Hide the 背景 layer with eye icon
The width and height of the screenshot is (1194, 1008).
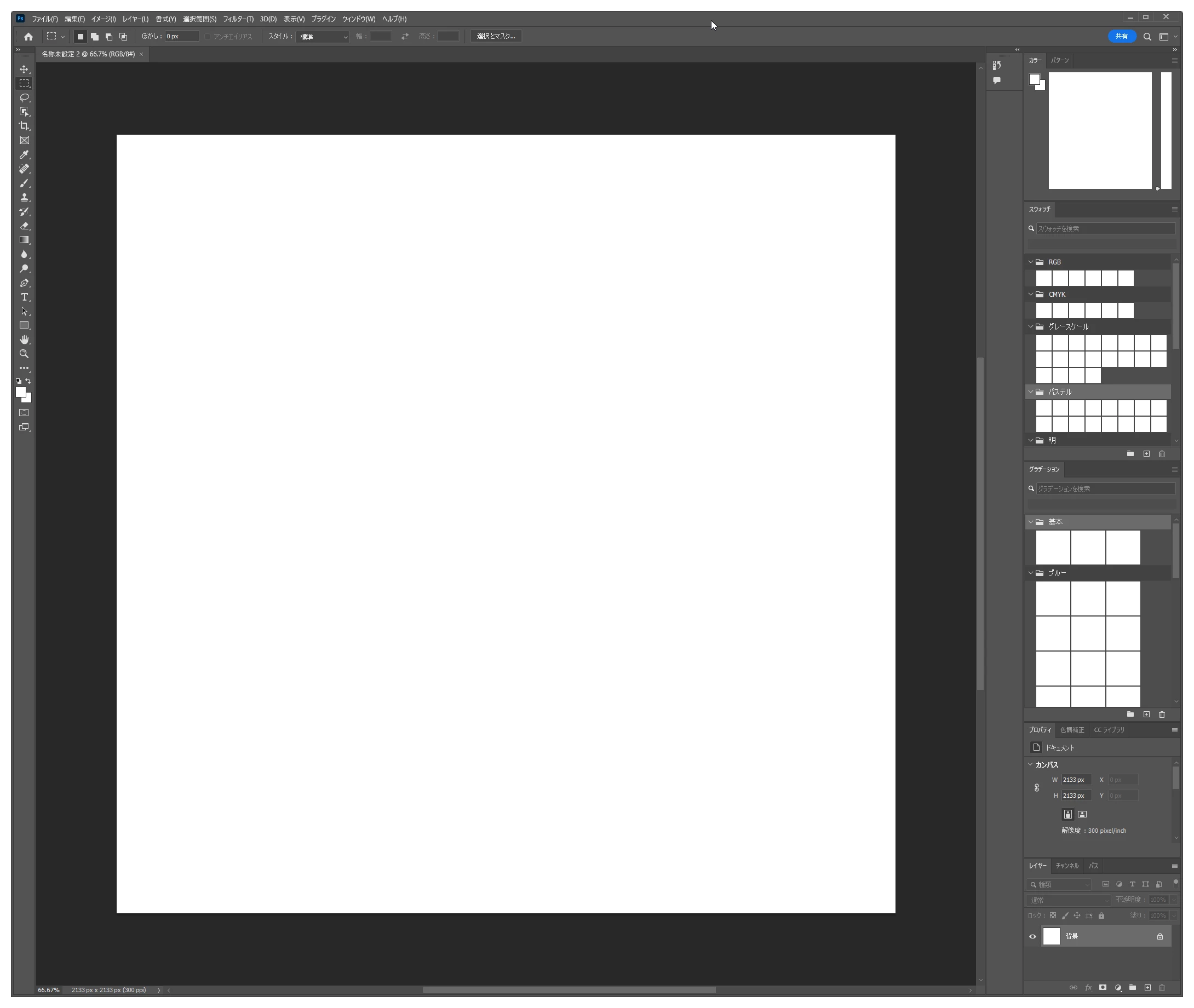click(x=1032, y=937)
